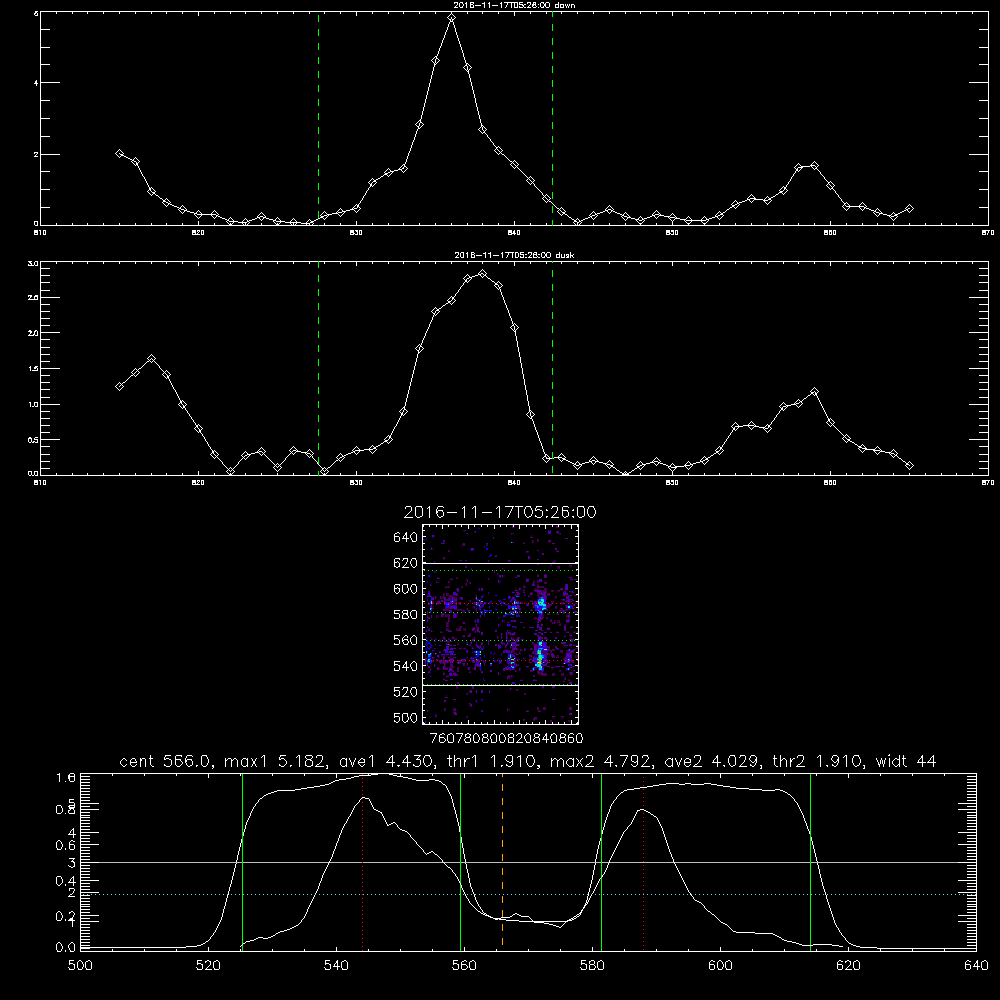1000x1000 pixels.
Task: Click the 'max2 4.792' value
Action: [x=598, y=761]
